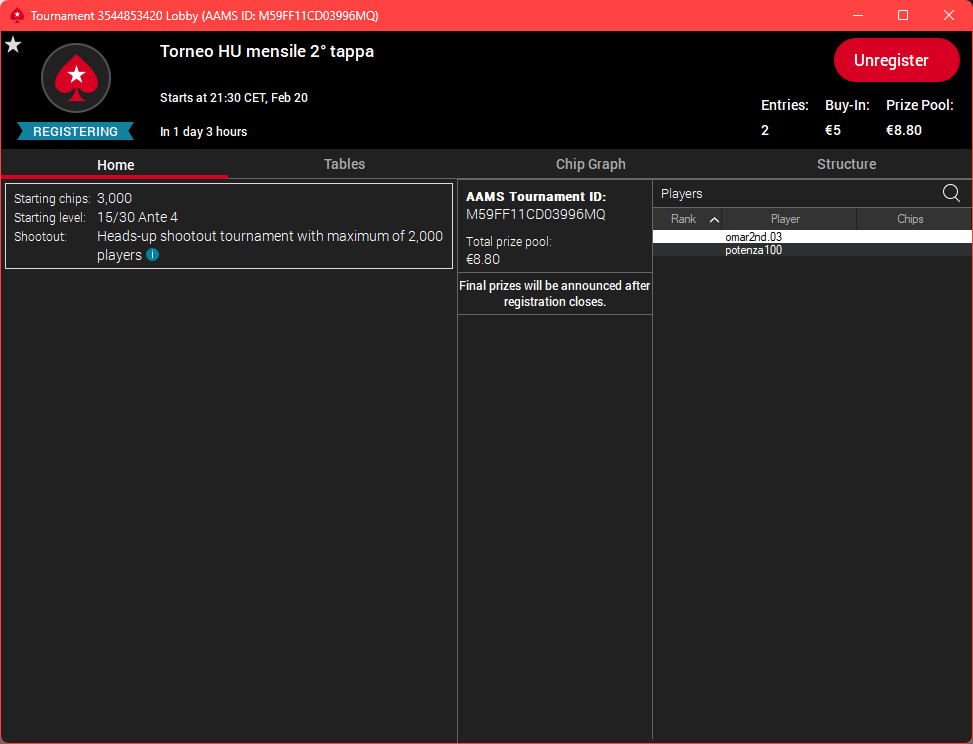Switch to the Home tab

pos(115,164)
